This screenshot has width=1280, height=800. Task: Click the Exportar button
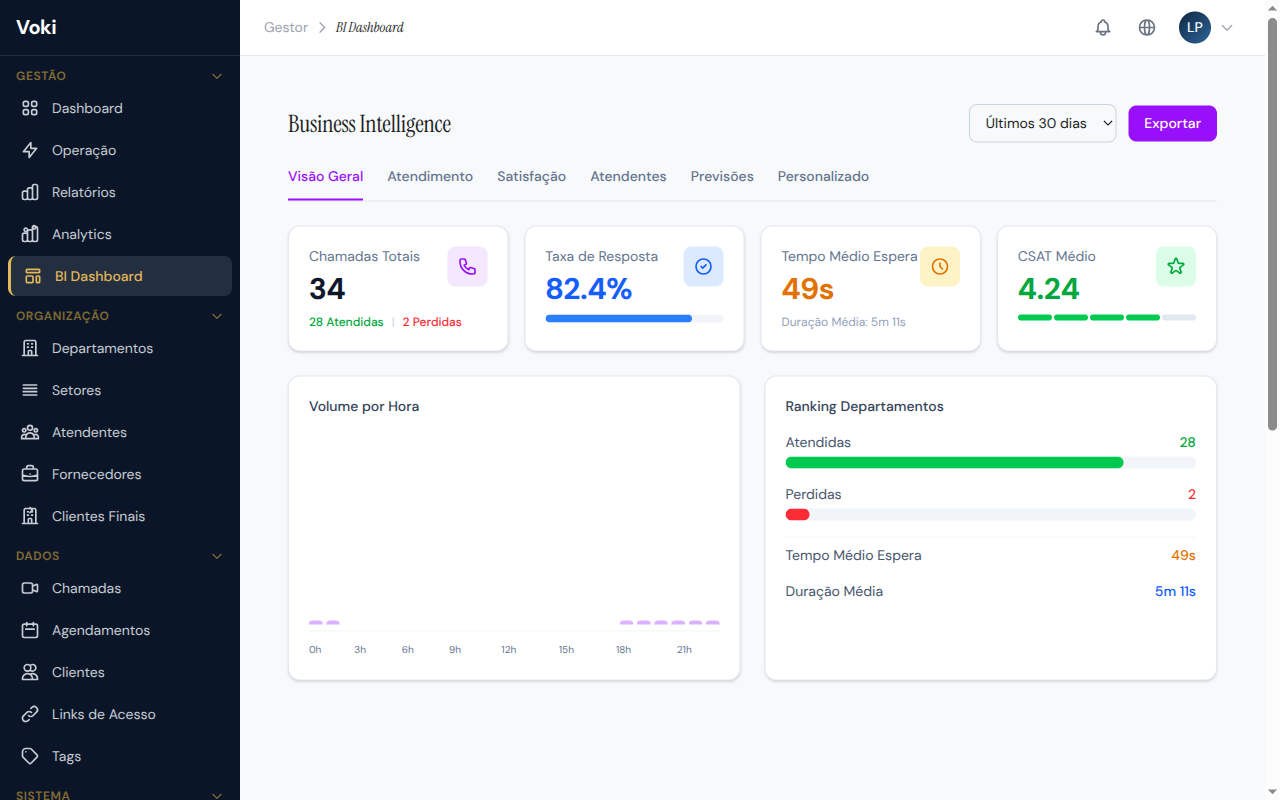[x=1172, y=123]
